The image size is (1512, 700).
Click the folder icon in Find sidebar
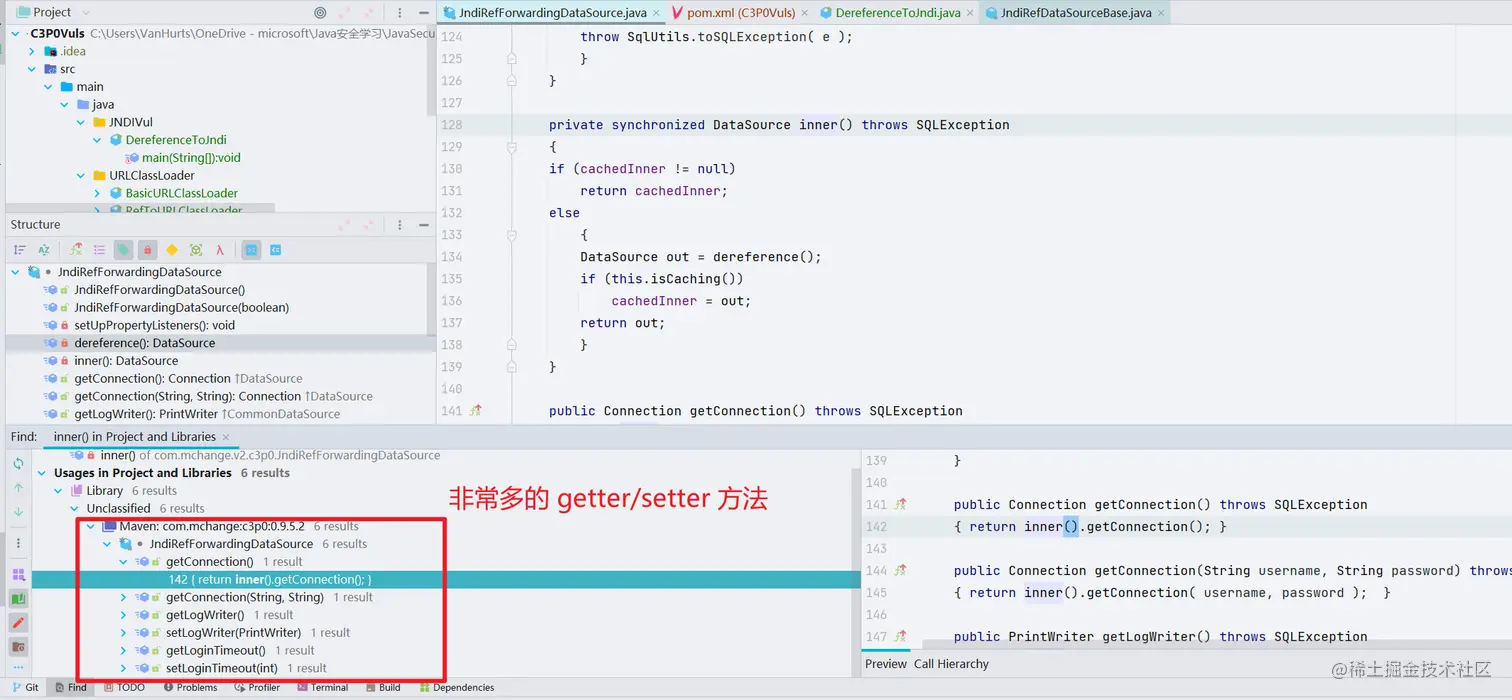click(18, 647)
